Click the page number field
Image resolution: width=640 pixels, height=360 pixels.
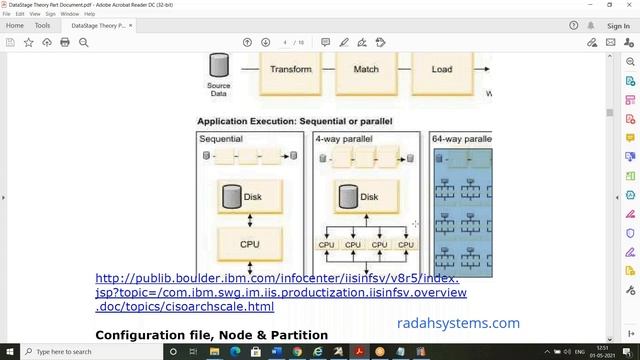285,42
